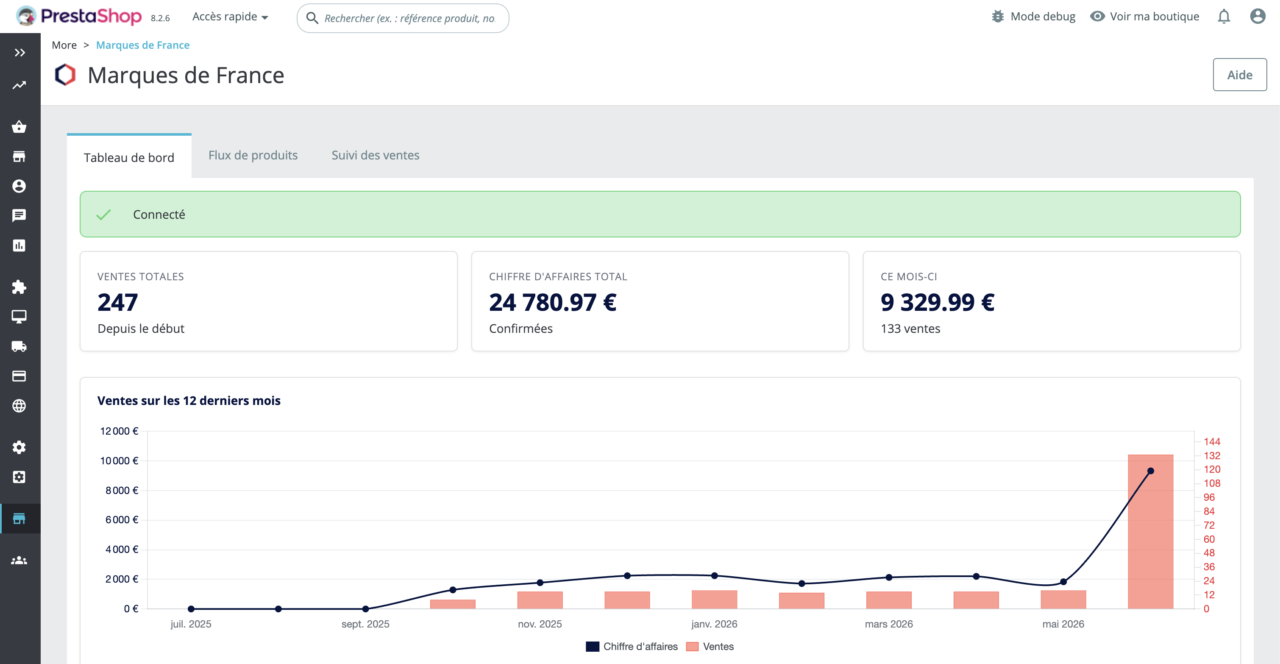Click the Depuis le début caption
Viewport: 1280px width, 664px height.
coord(141,328)
